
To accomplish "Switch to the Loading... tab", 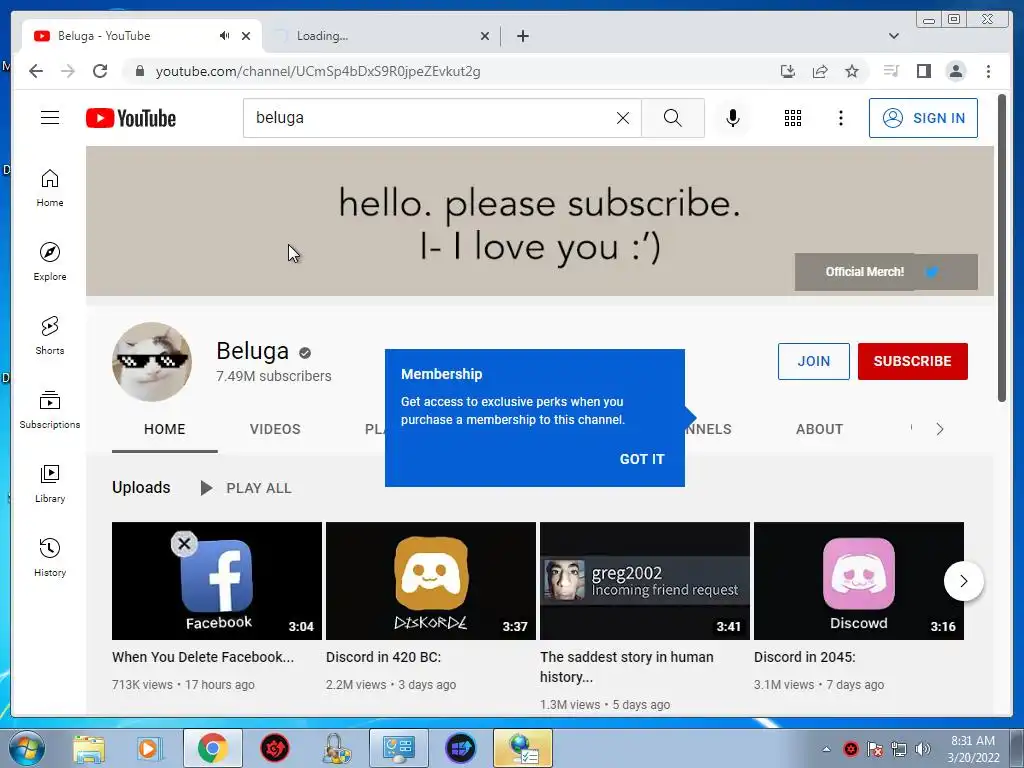I will tap(379, 36).
